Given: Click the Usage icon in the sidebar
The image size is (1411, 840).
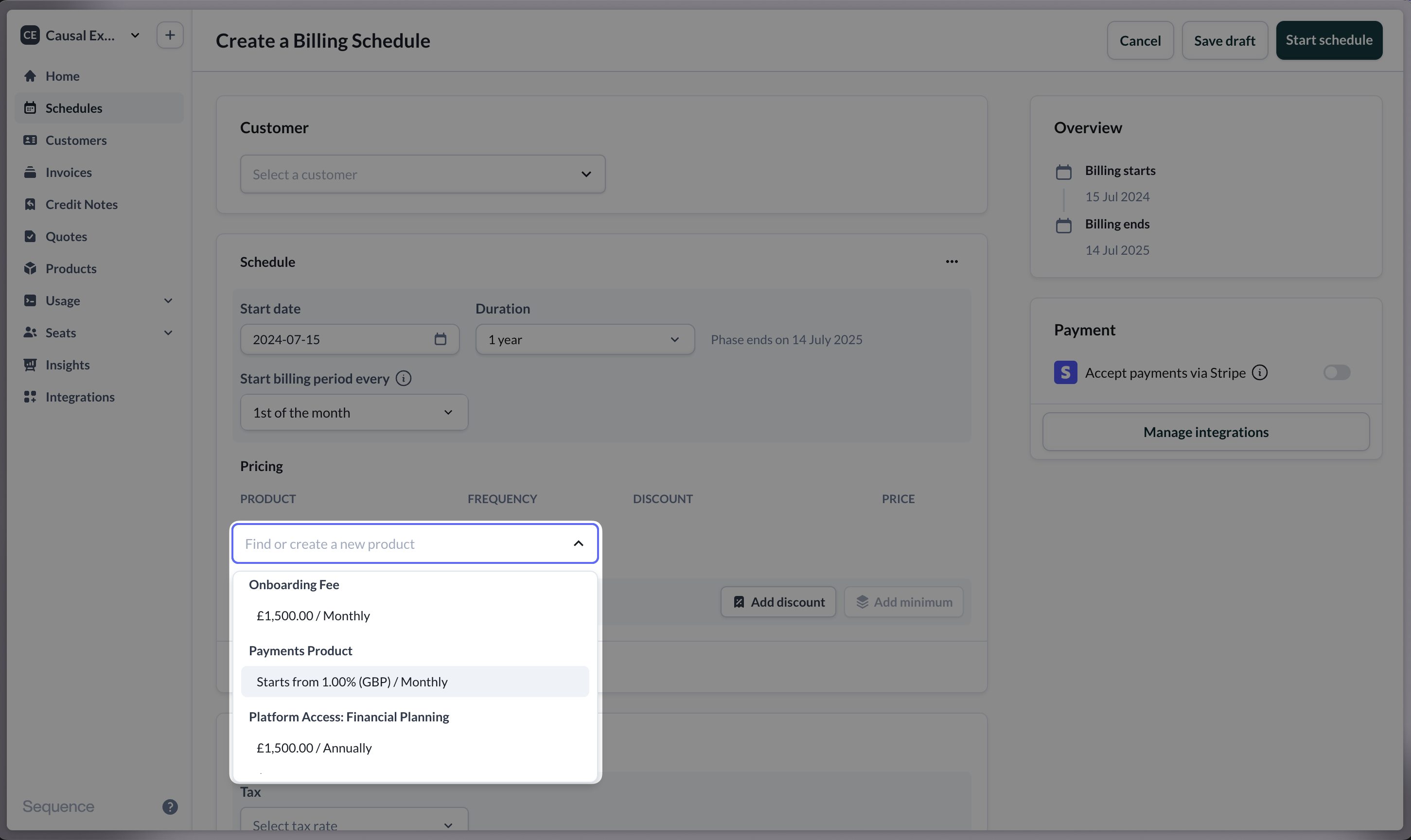Looking at the screenshot, I should 30,300.
